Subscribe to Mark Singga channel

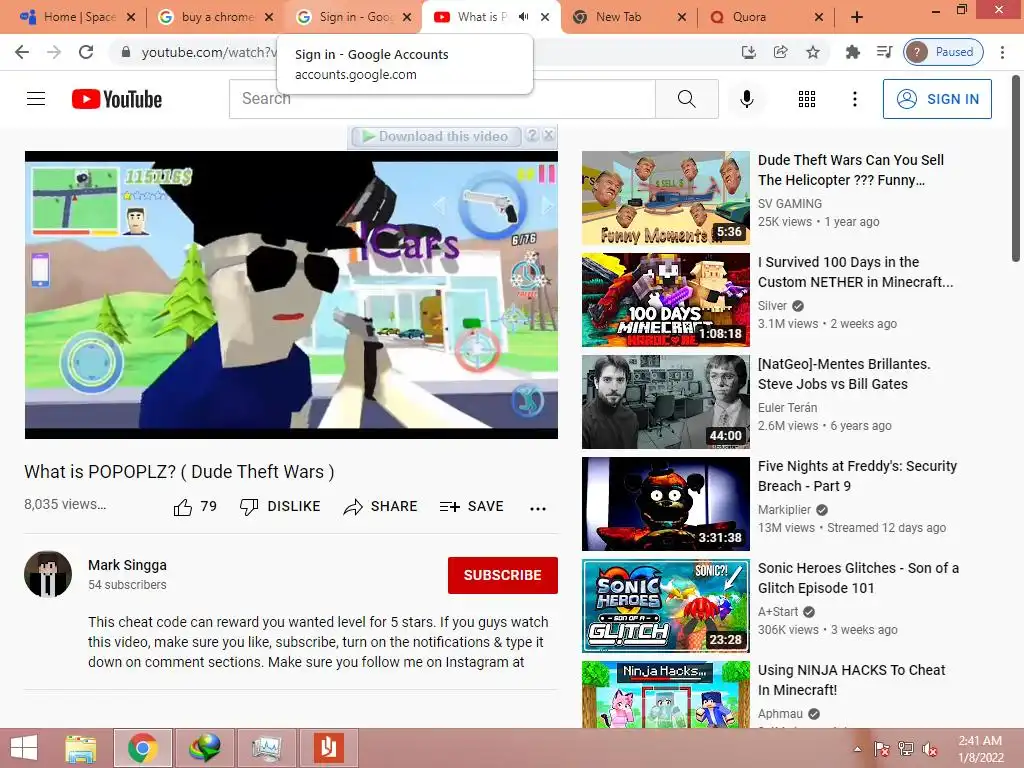(502, 575)
